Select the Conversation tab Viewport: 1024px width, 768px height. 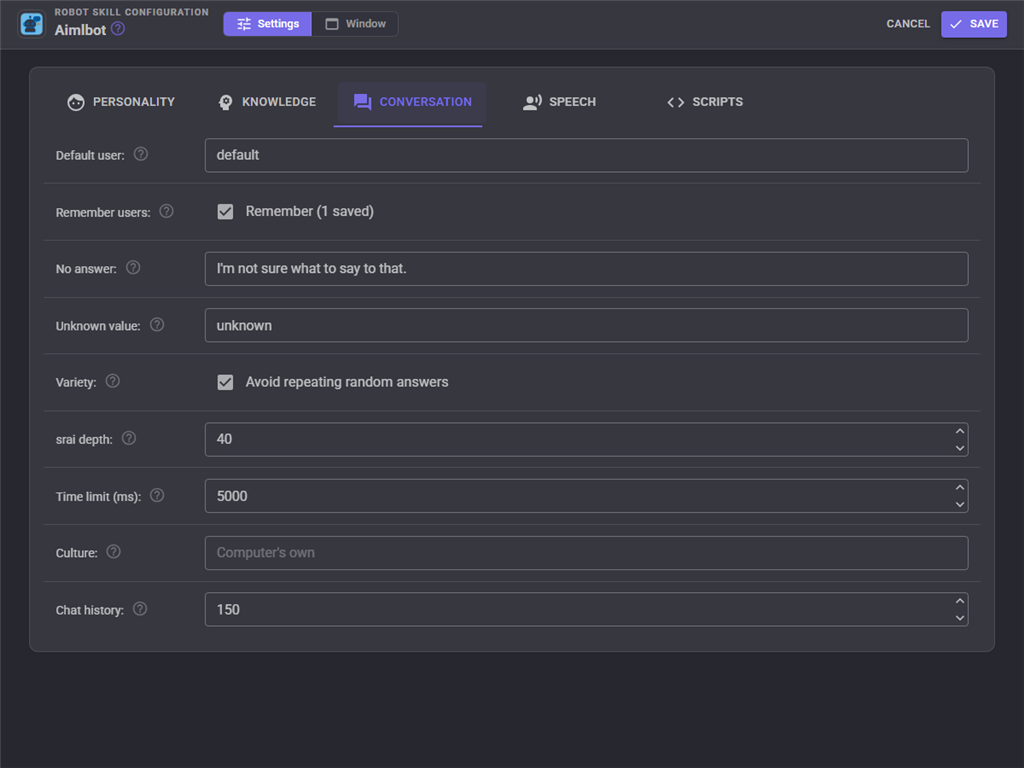tap(412, 103)
